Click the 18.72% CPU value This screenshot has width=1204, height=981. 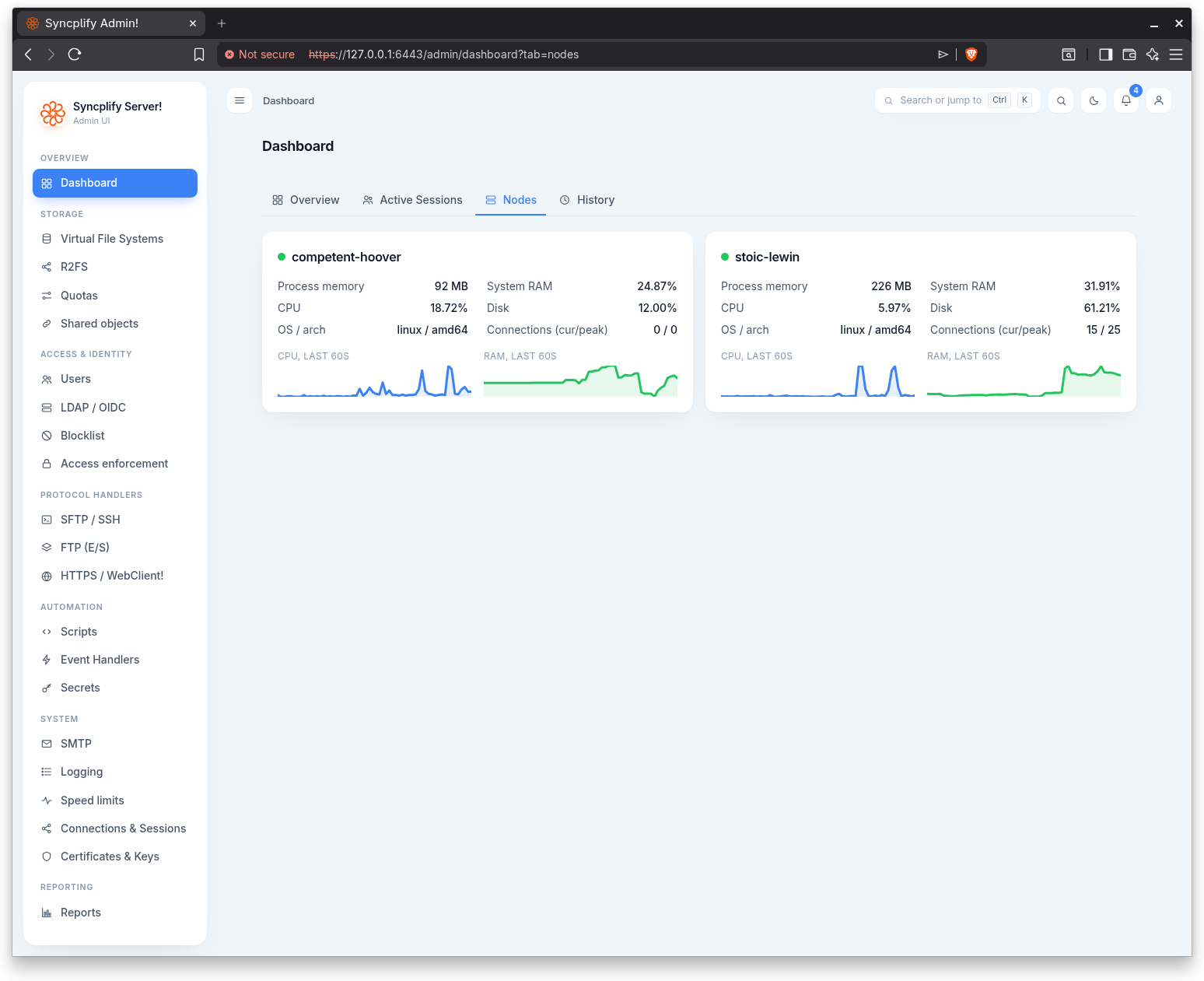(449, 308)
